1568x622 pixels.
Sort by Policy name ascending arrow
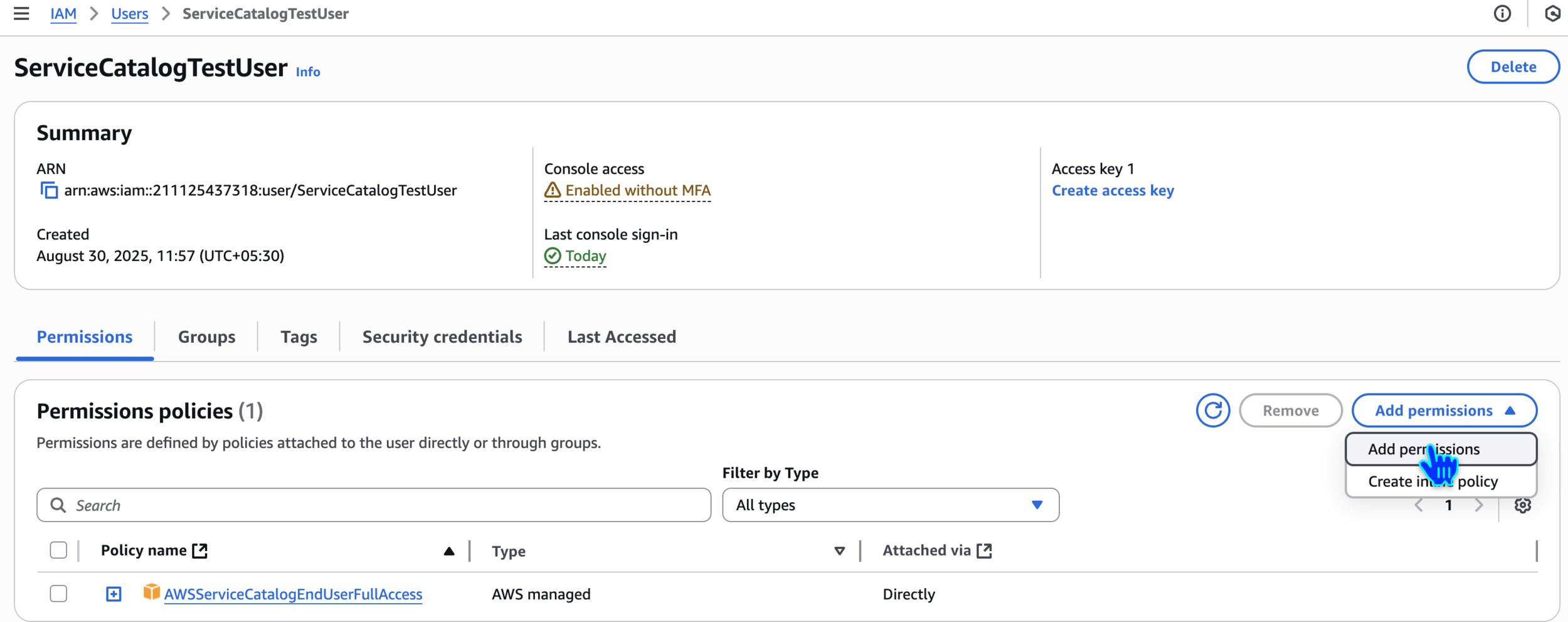pos(448,551)
